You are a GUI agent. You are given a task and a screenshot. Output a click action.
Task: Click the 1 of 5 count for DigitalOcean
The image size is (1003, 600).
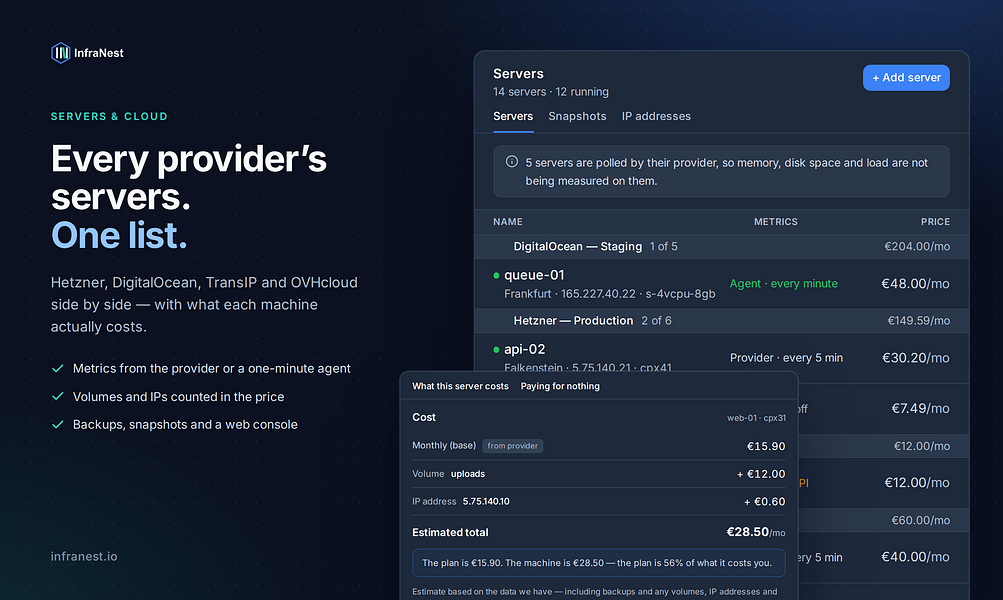pos(663,246)
